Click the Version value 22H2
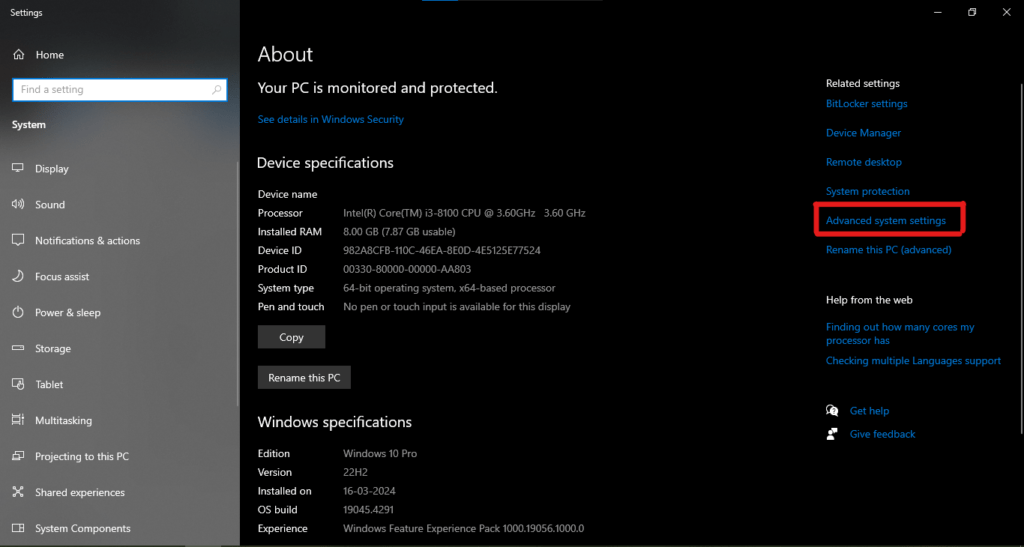The width and height of the screenshot is (1024, 547). [x=357, y=472]
